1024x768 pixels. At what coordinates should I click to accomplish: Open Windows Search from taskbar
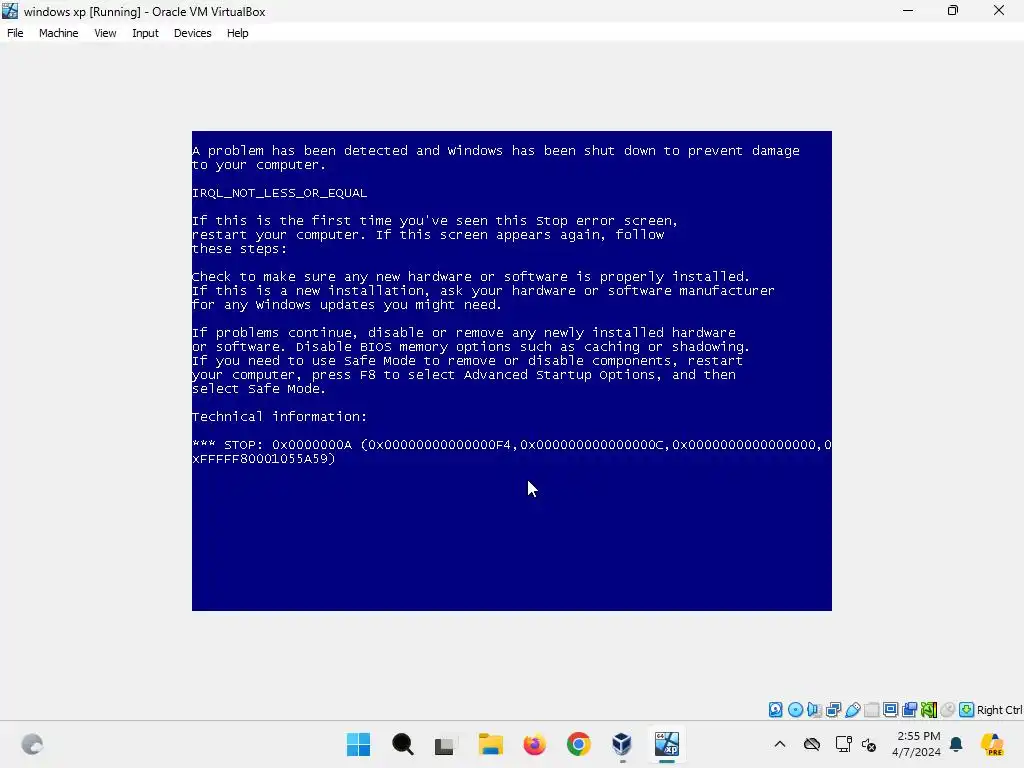(x=402, y=744)
